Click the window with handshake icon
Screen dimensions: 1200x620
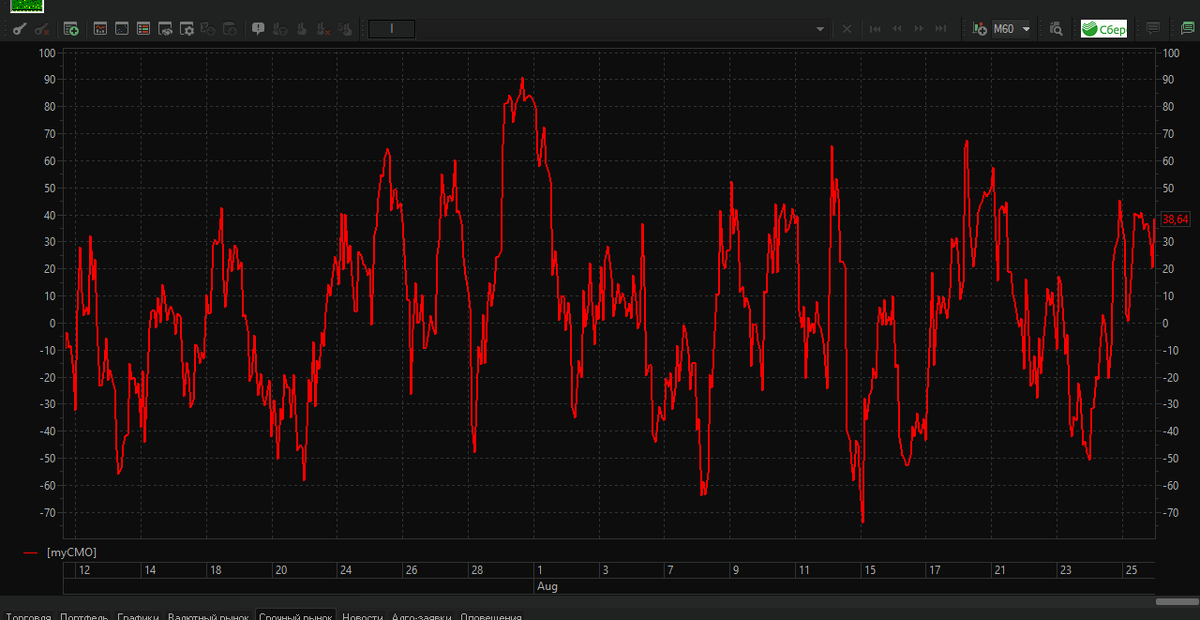click(x=166, y=29)
